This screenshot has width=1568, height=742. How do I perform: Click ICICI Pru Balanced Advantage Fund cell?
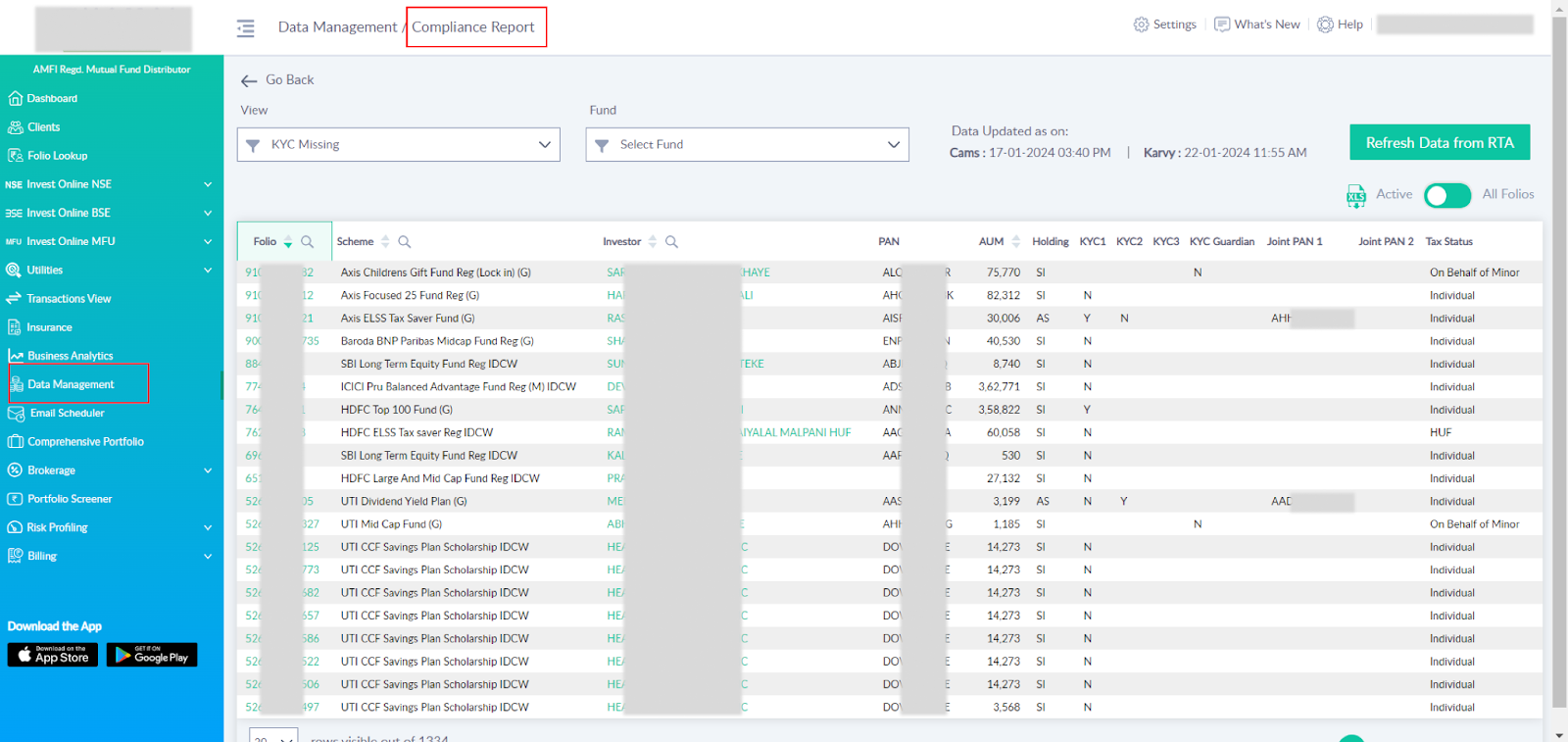(459, 387)
